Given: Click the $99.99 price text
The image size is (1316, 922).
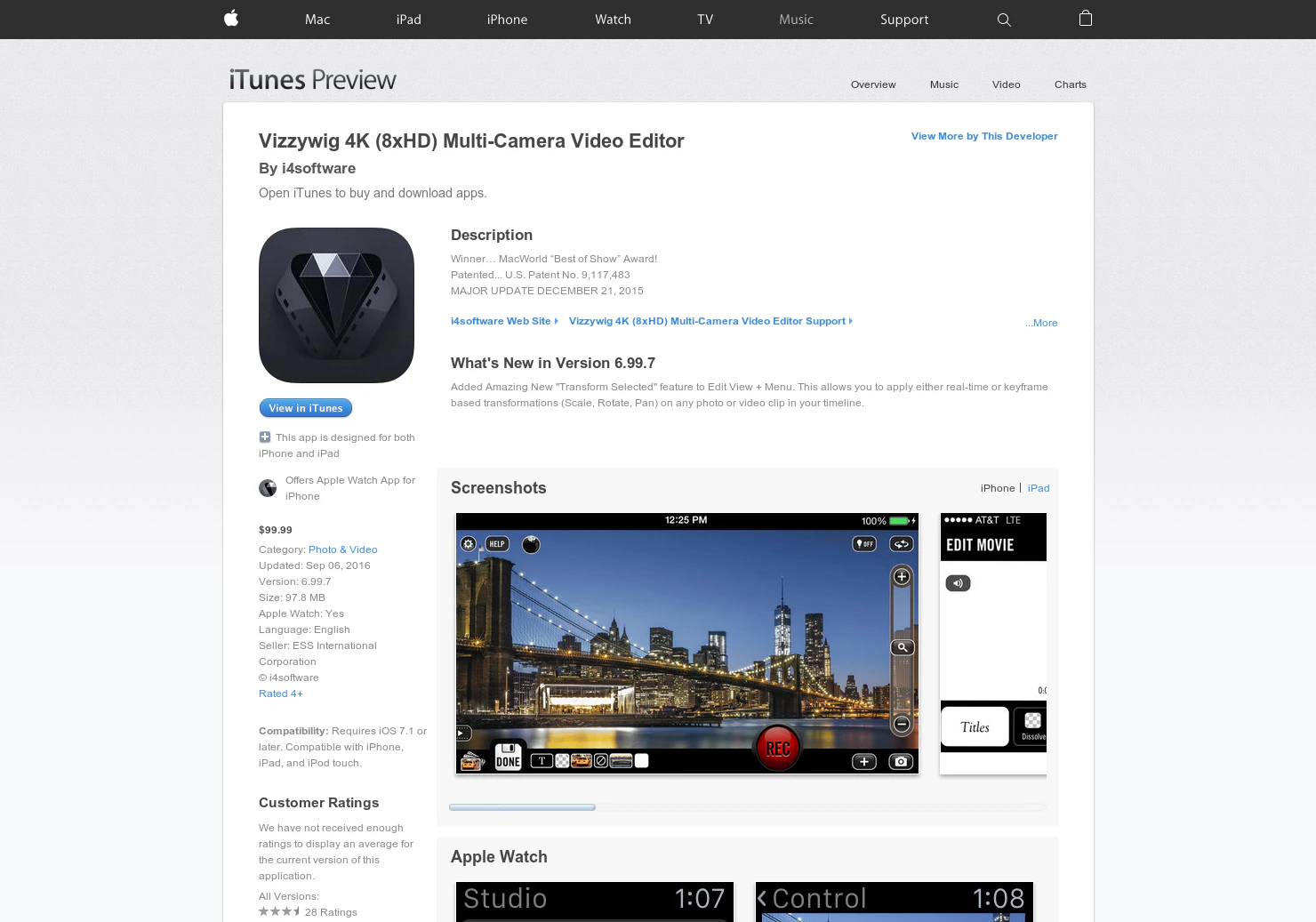Looking at the screenshot, I should tap(276, 530).
